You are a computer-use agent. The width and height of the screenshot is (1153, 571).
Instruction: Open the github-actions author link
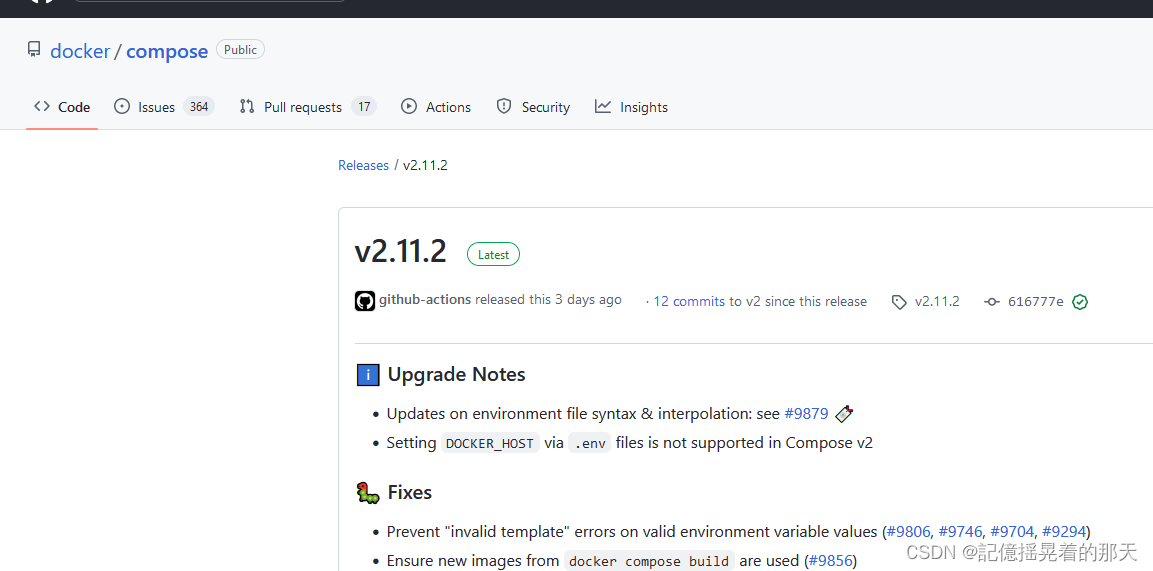(x=425, y=300)
